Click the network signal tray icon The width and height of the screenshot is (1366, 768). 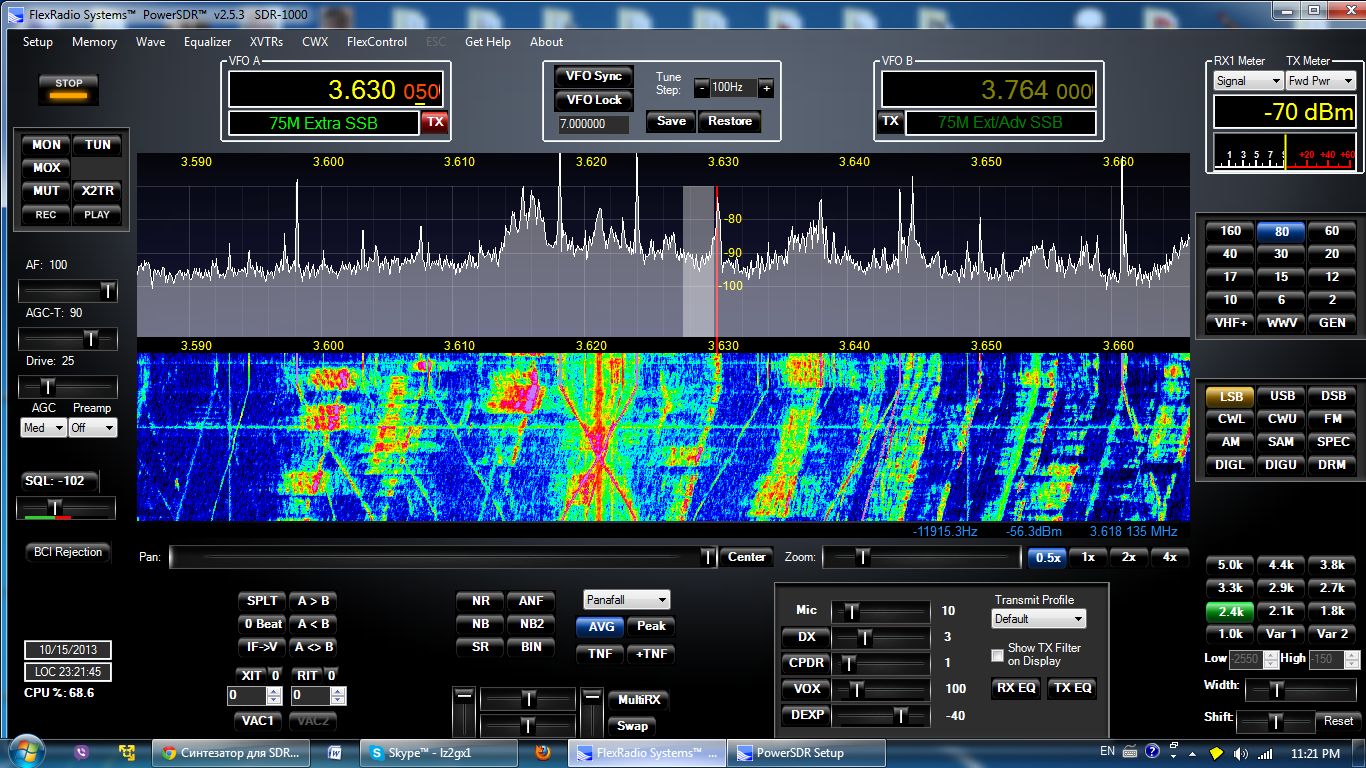click(x=1265, y=752)
